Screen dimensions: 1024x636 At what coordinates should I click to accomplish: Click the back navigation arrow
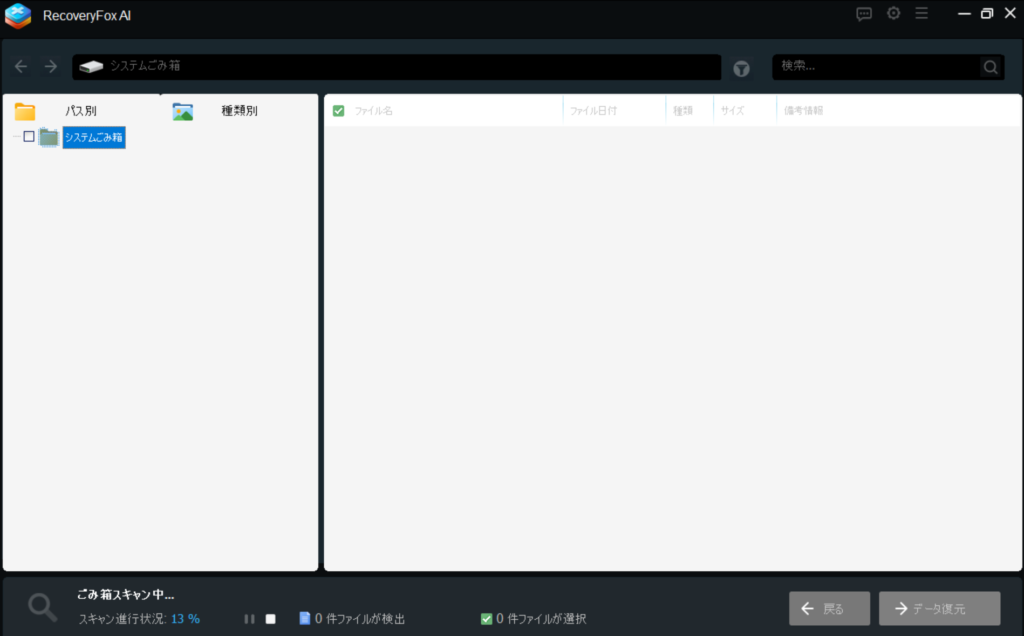(21, 67)
